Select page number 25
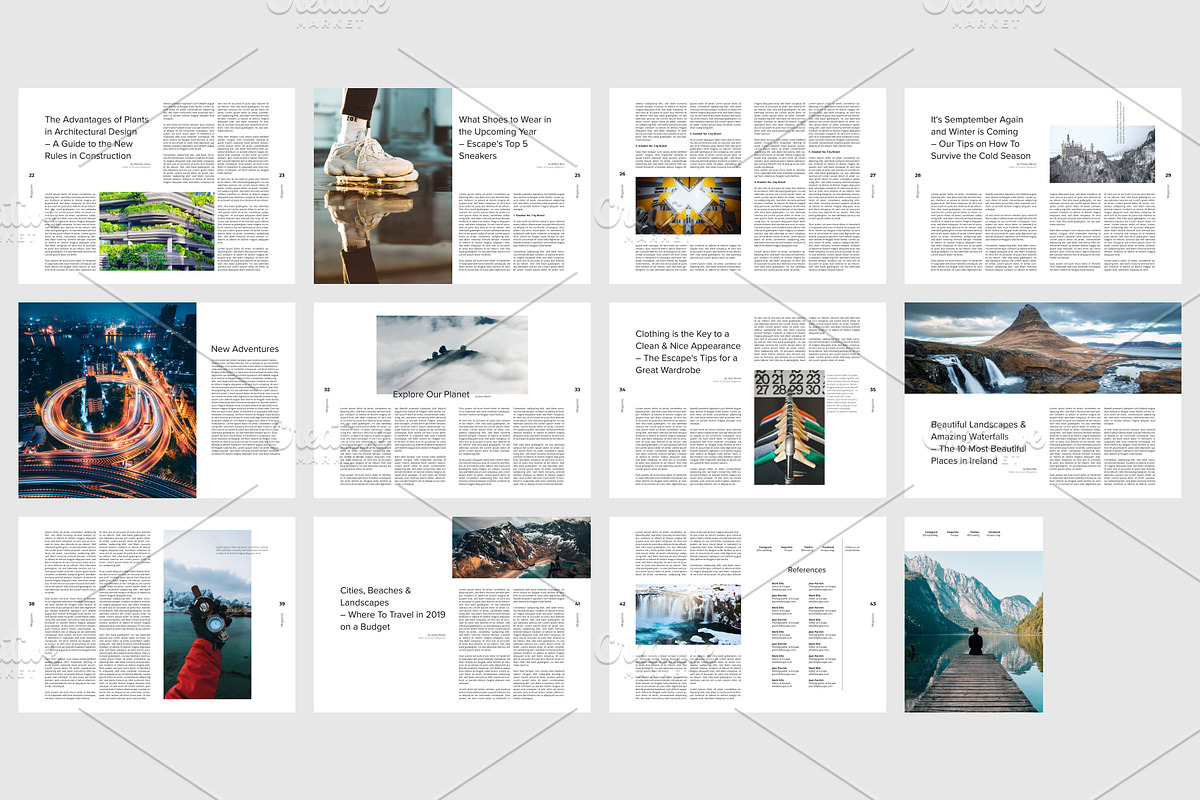1200x800 pixels. pyautogui.click(x=577, y=176)
